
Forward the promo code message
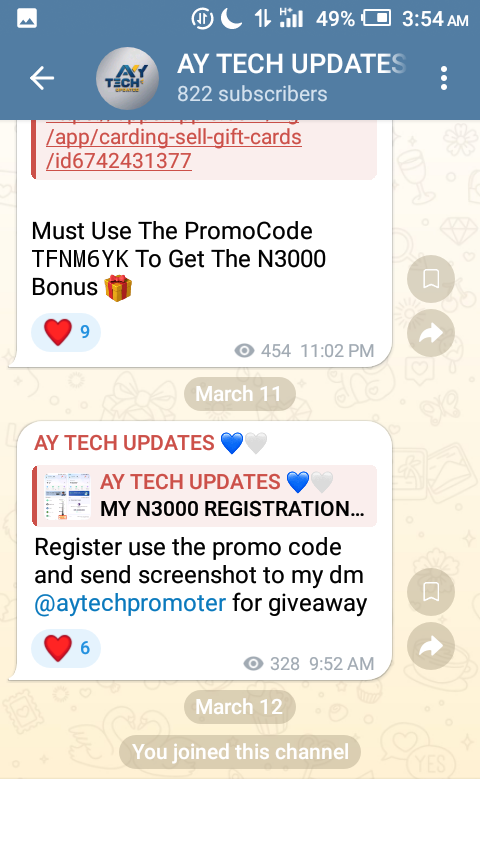[431, 333]
